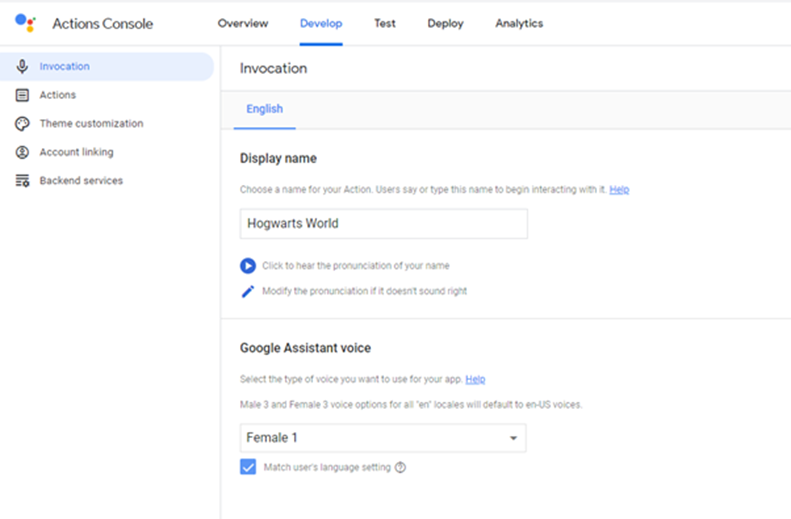Click the Invocation microphone icon

pyautogui.click(x=22, y=67)
